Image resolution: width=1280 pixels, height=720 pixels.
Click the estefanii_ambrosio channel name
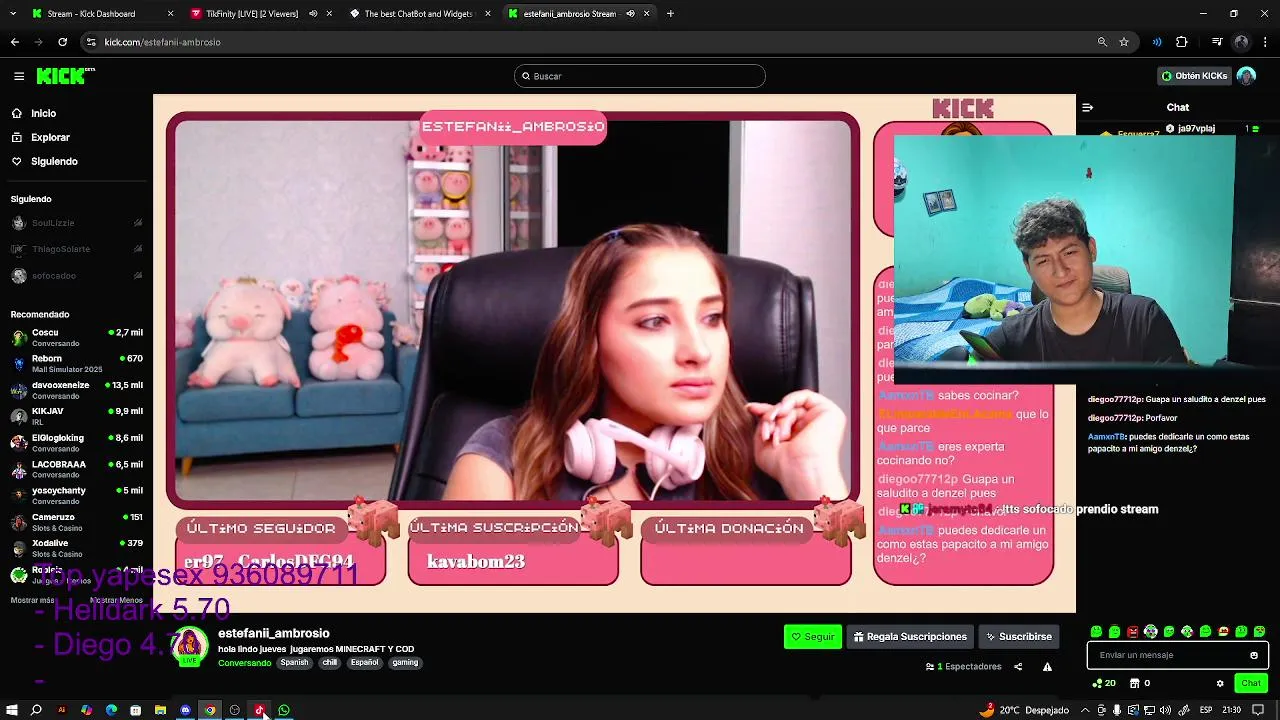274,633
